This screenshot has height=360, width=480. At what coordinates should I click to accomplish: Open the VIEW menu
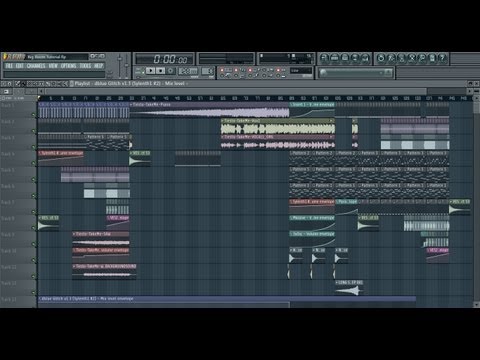click(x=53, y=66)
